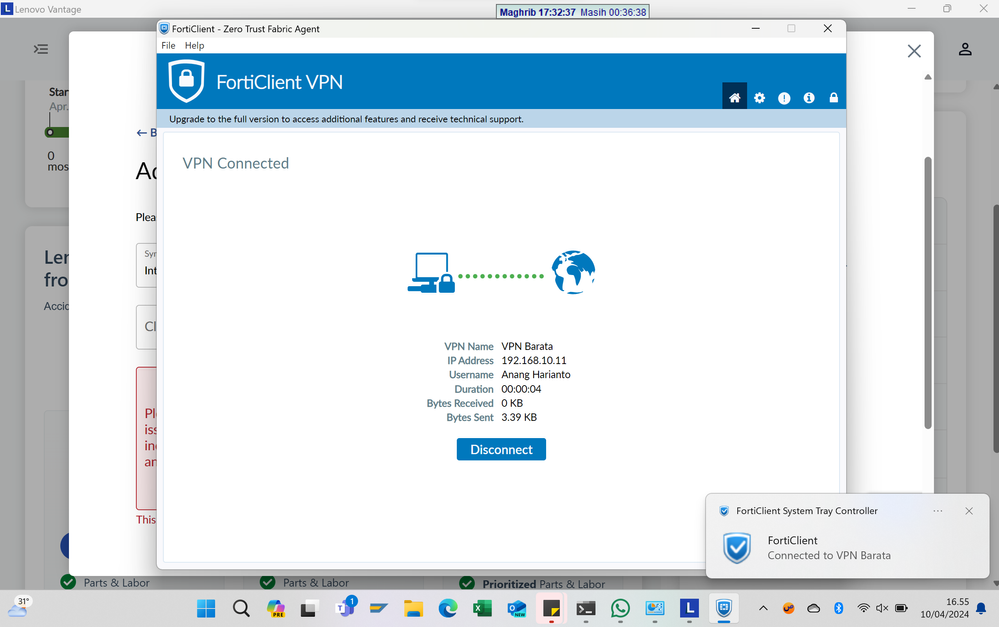
Task: Open Lenovo Vantage user account icon
Action: pos(965,49)
